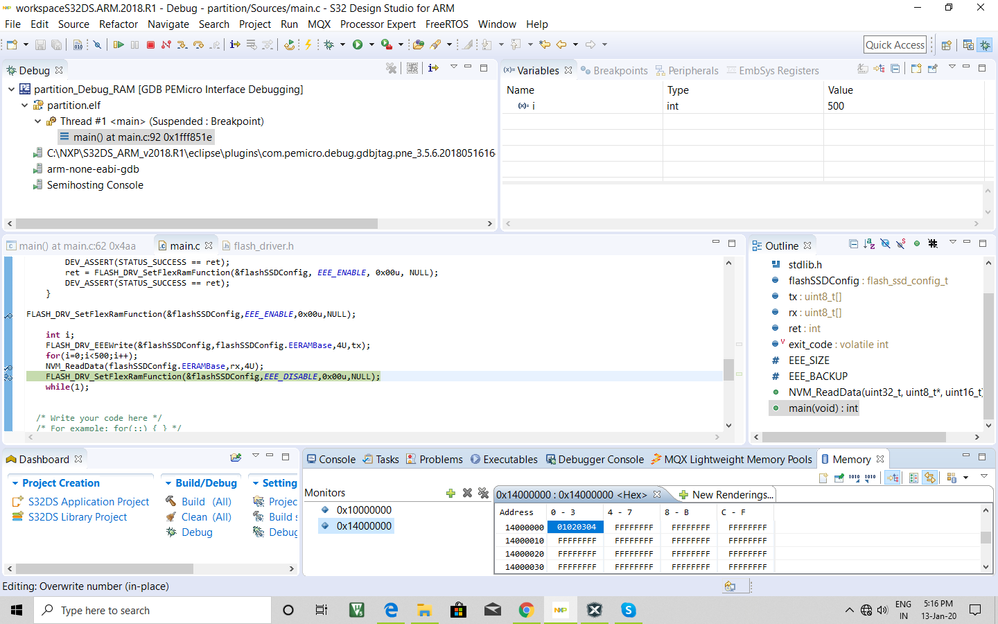
Task: Open Skype from the Windows taskbar
Action: pyautogui.click(x=629, y=609)
